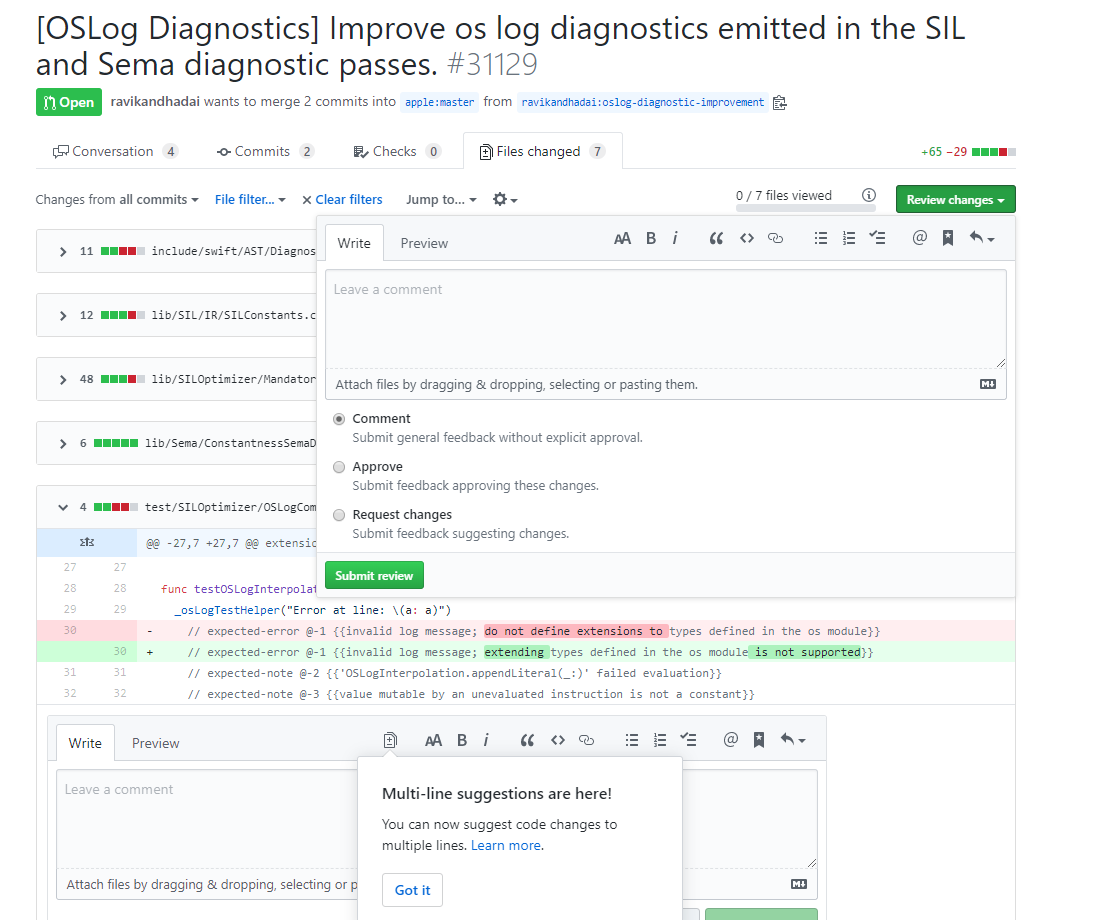Copy the oslog-diagnostic-improvement branch name
The height and width of the screenshot is (920, 1106).
780,101
